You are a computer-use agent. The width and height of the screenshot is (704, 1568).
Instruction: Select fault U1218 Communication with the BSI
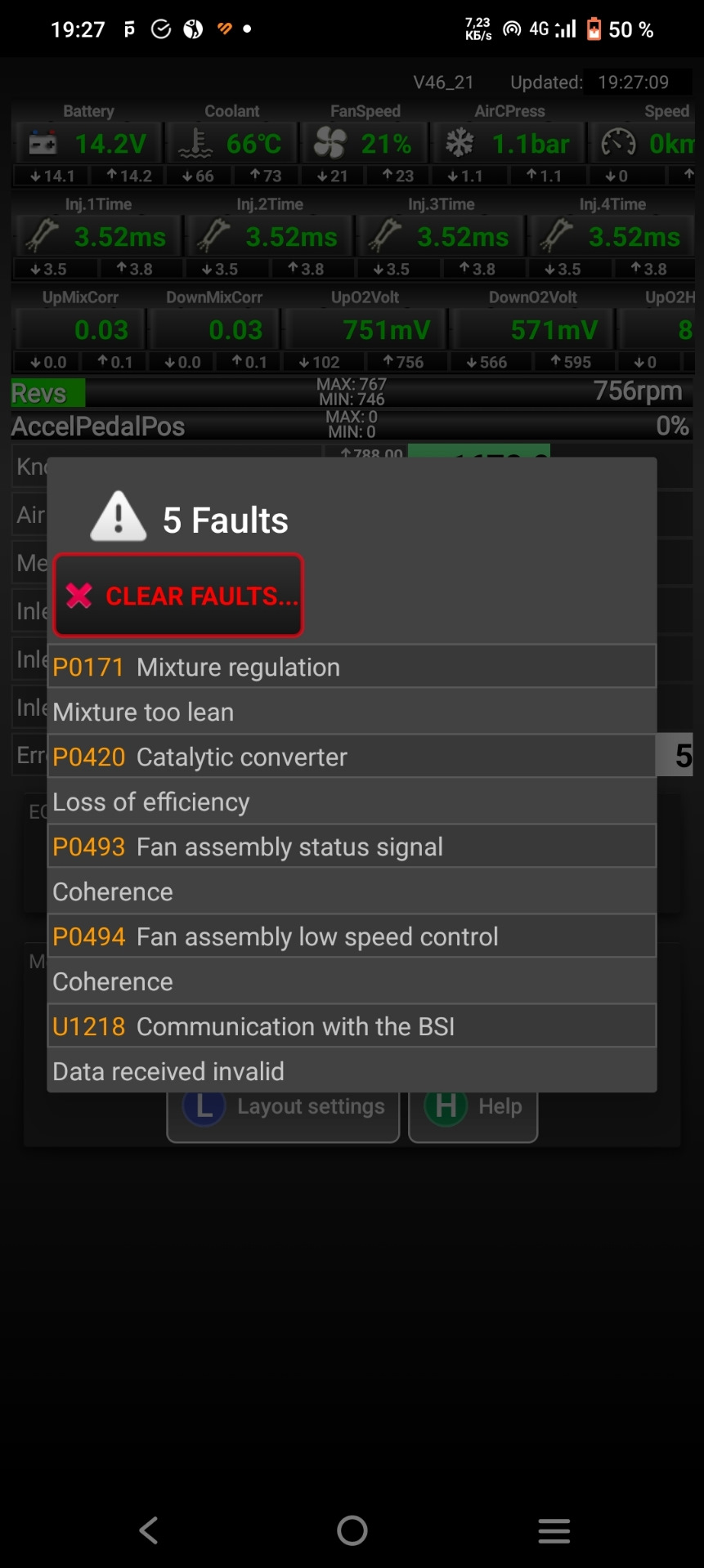352,1026
